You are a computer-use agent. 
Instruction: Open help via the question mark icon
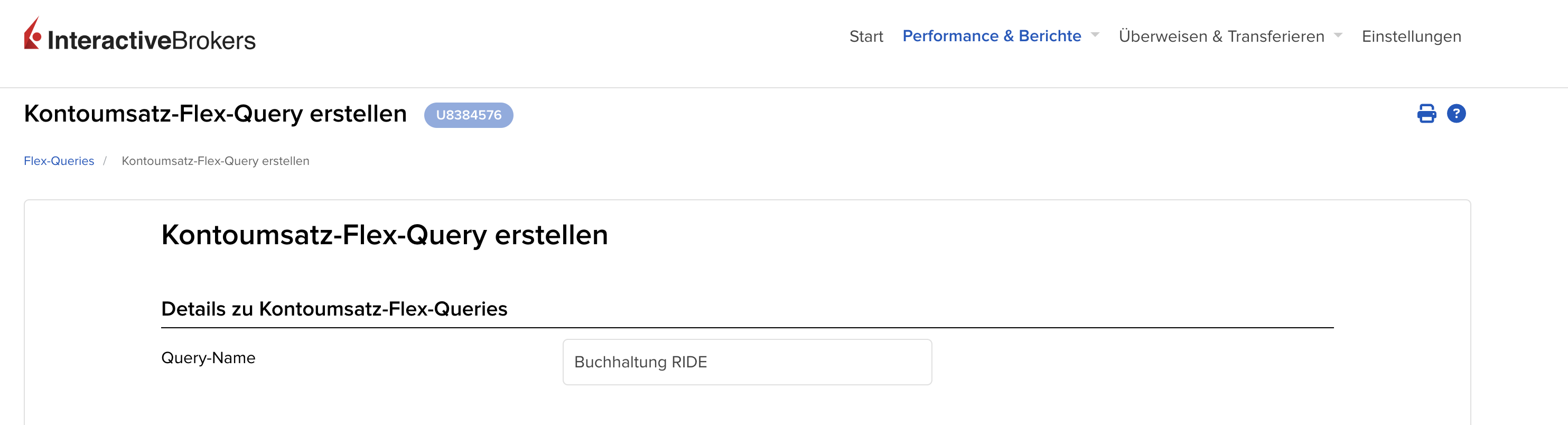click(x=1456, y=114)
